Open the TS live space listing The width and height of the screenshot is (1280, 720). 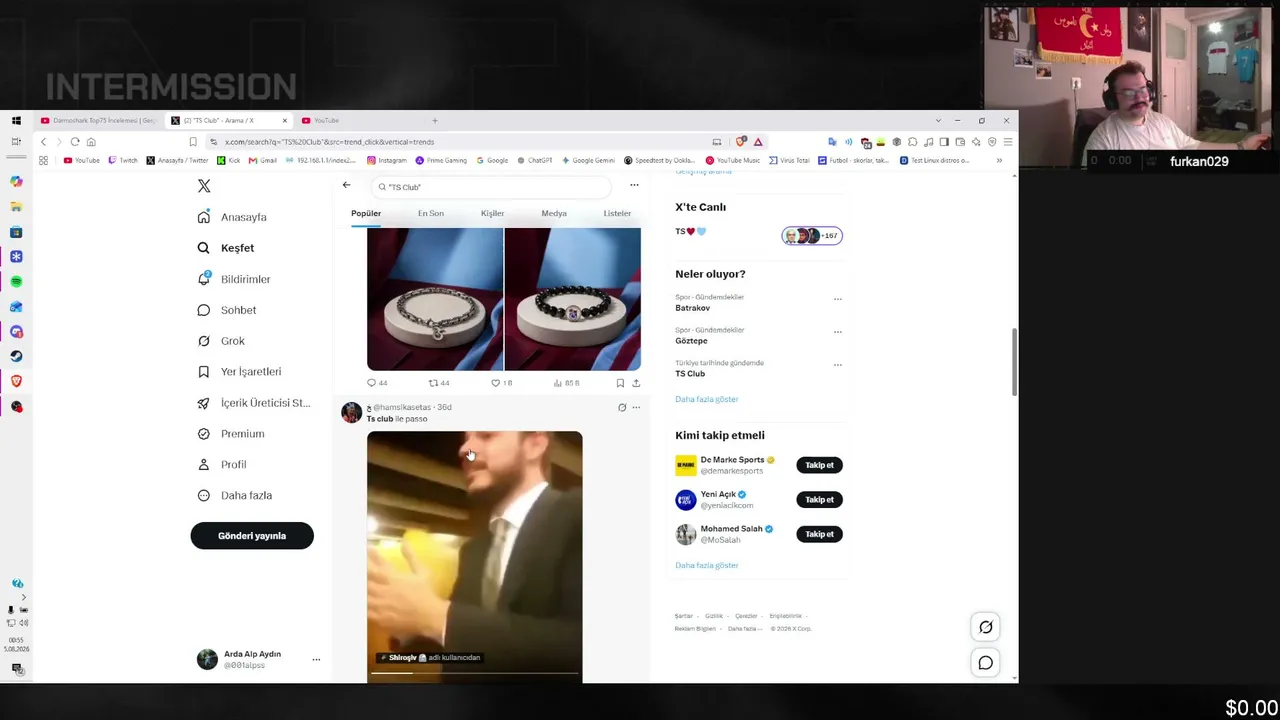point(759,233)
